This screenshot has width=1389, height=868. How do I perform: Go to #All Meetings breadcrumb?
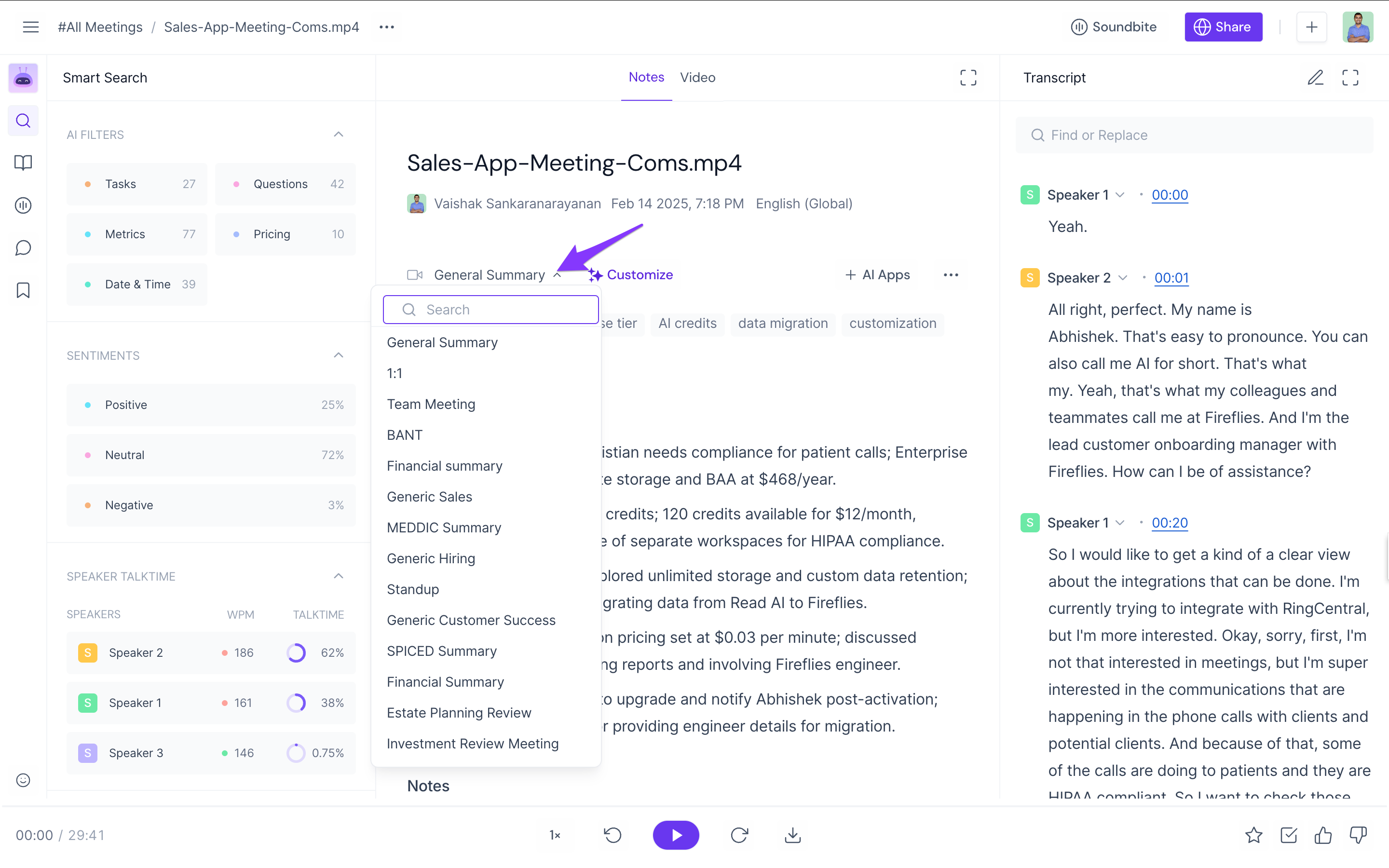pos(100,27)
